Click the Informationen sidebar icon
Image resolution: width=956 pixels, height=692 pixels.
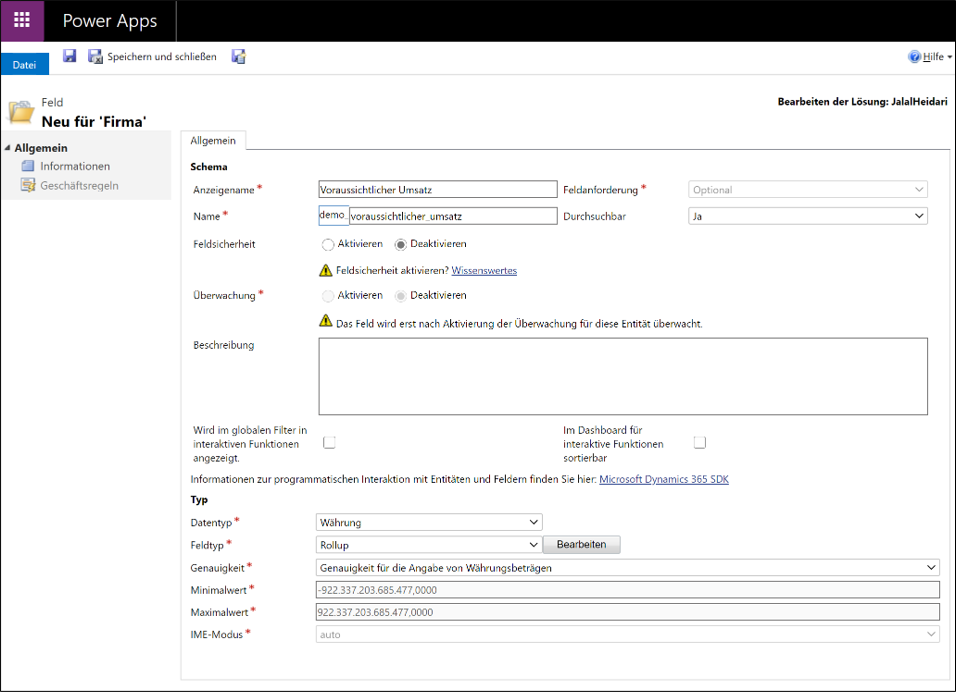point(27,166)
